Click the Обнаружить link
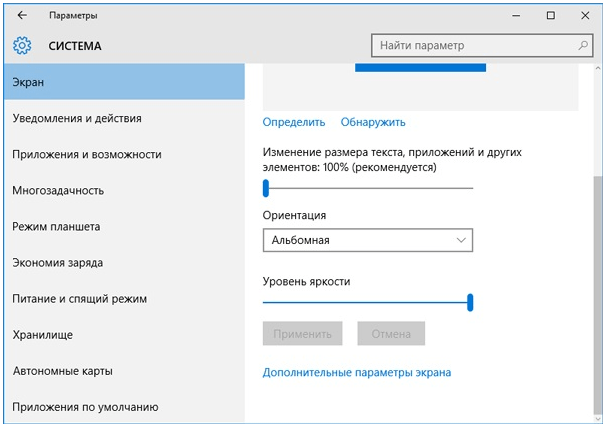605x424 pixels. click(373, 122)
